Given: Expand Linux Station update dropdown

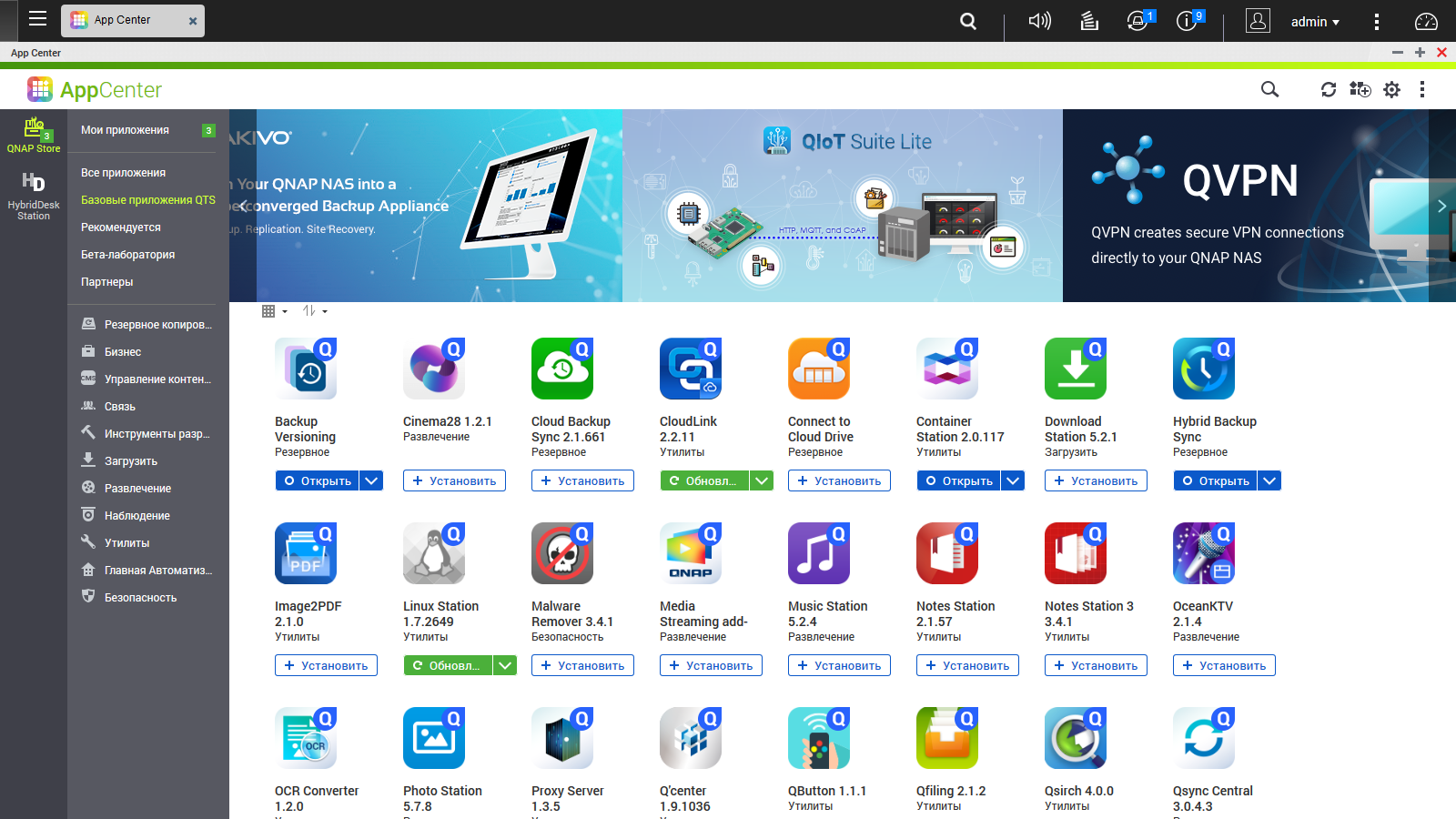Looking at the screenshot, I should click(505, 665).
